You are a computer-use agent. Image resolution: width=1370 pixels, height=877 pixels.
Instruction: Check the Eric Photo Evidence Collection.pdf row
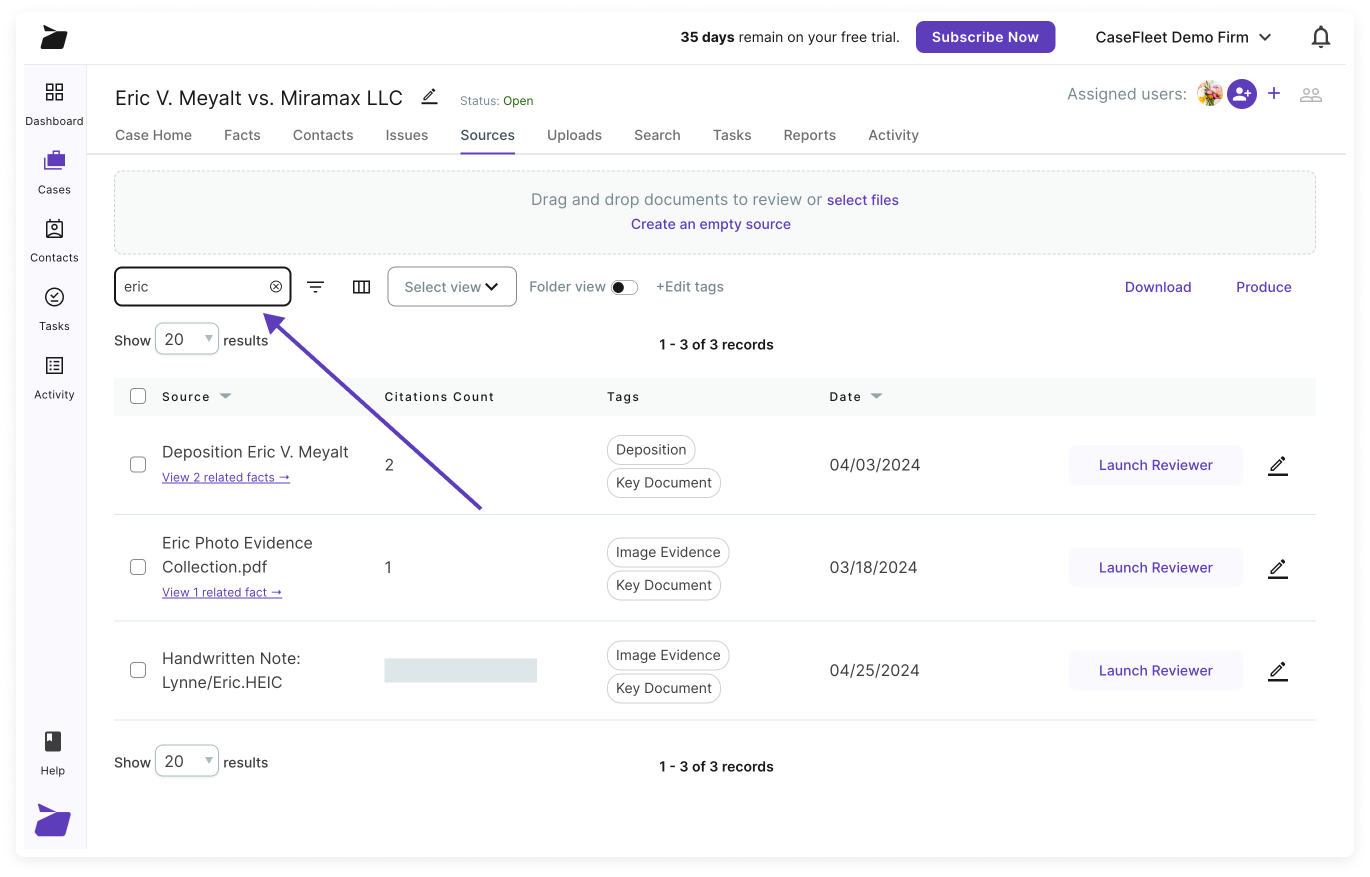pyautogui.click(x=138, y=567)
